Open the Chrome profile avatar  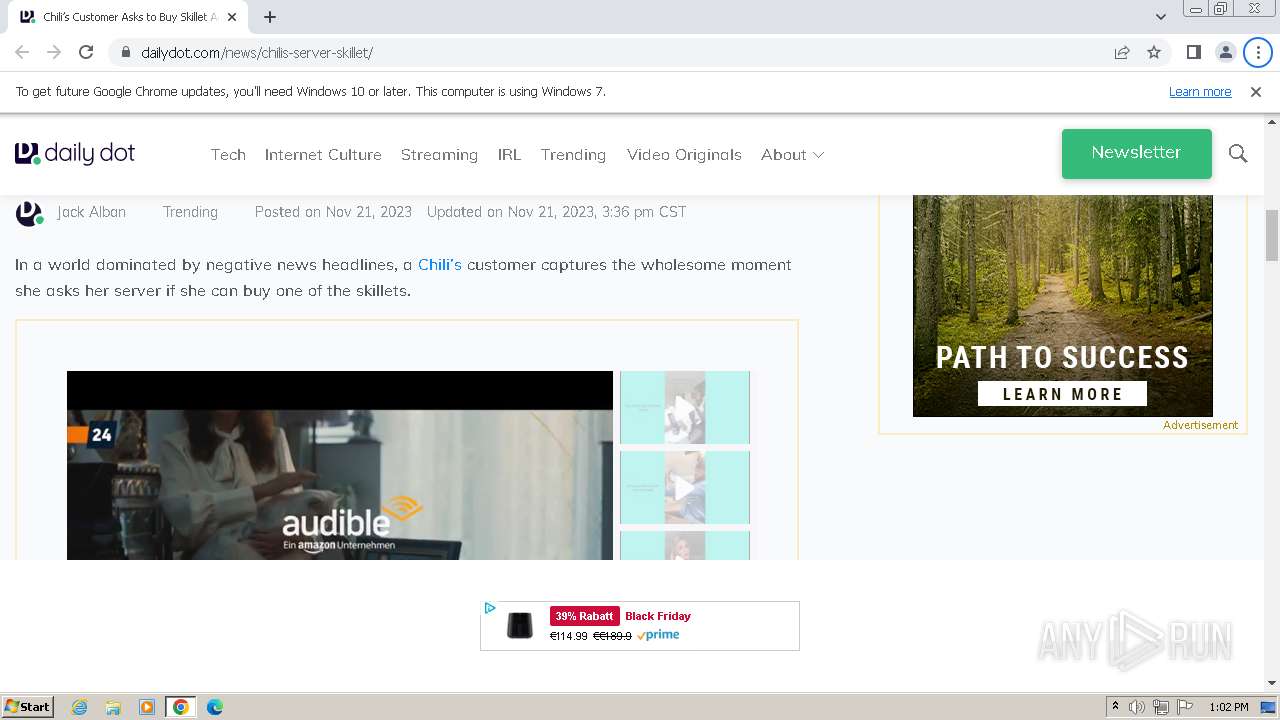tap(1225, 52)
